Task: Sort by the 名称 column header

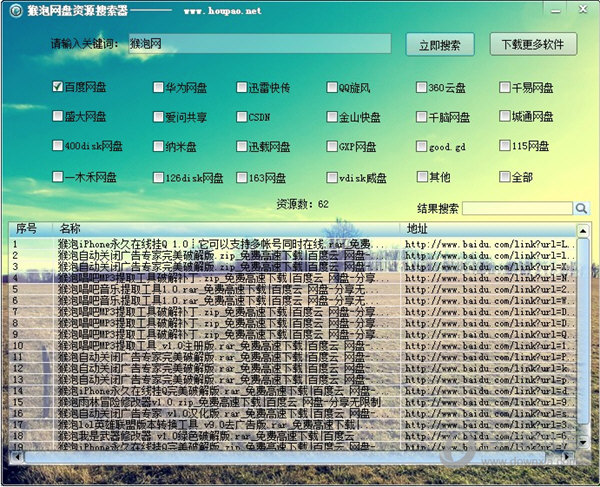Action: click(226, 229)
